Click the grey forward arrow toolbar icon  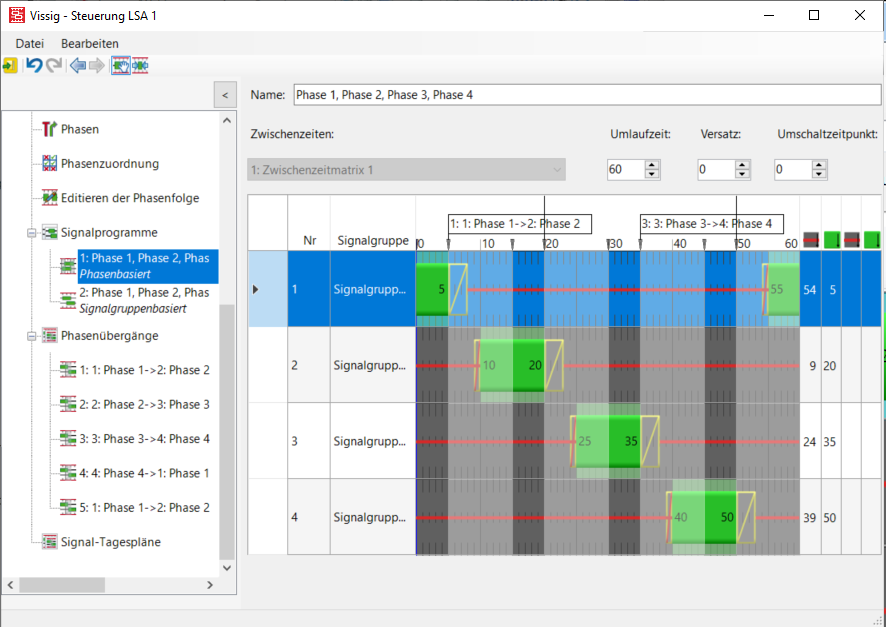click(97, 66)
